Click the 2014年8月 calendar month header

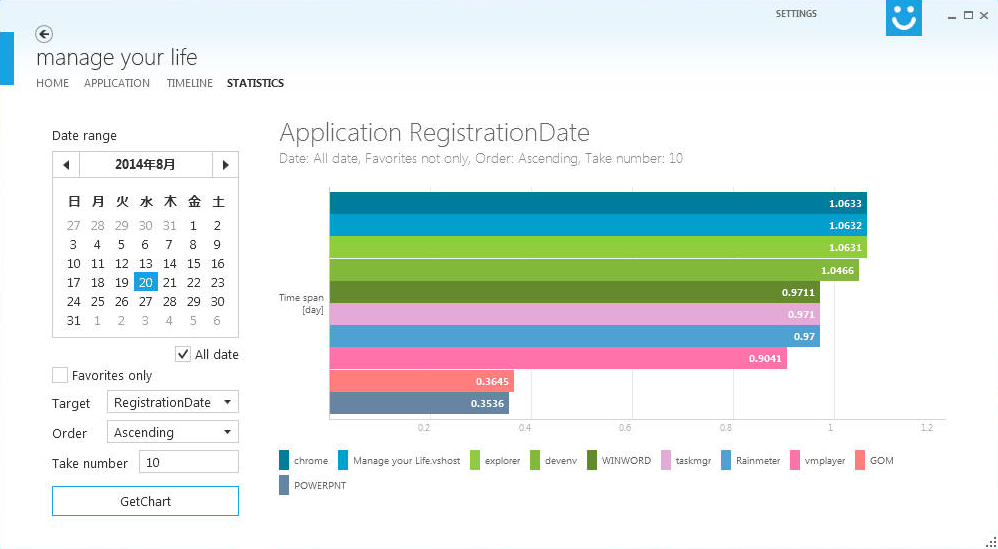pyautogui.click(x=145, y=165)
